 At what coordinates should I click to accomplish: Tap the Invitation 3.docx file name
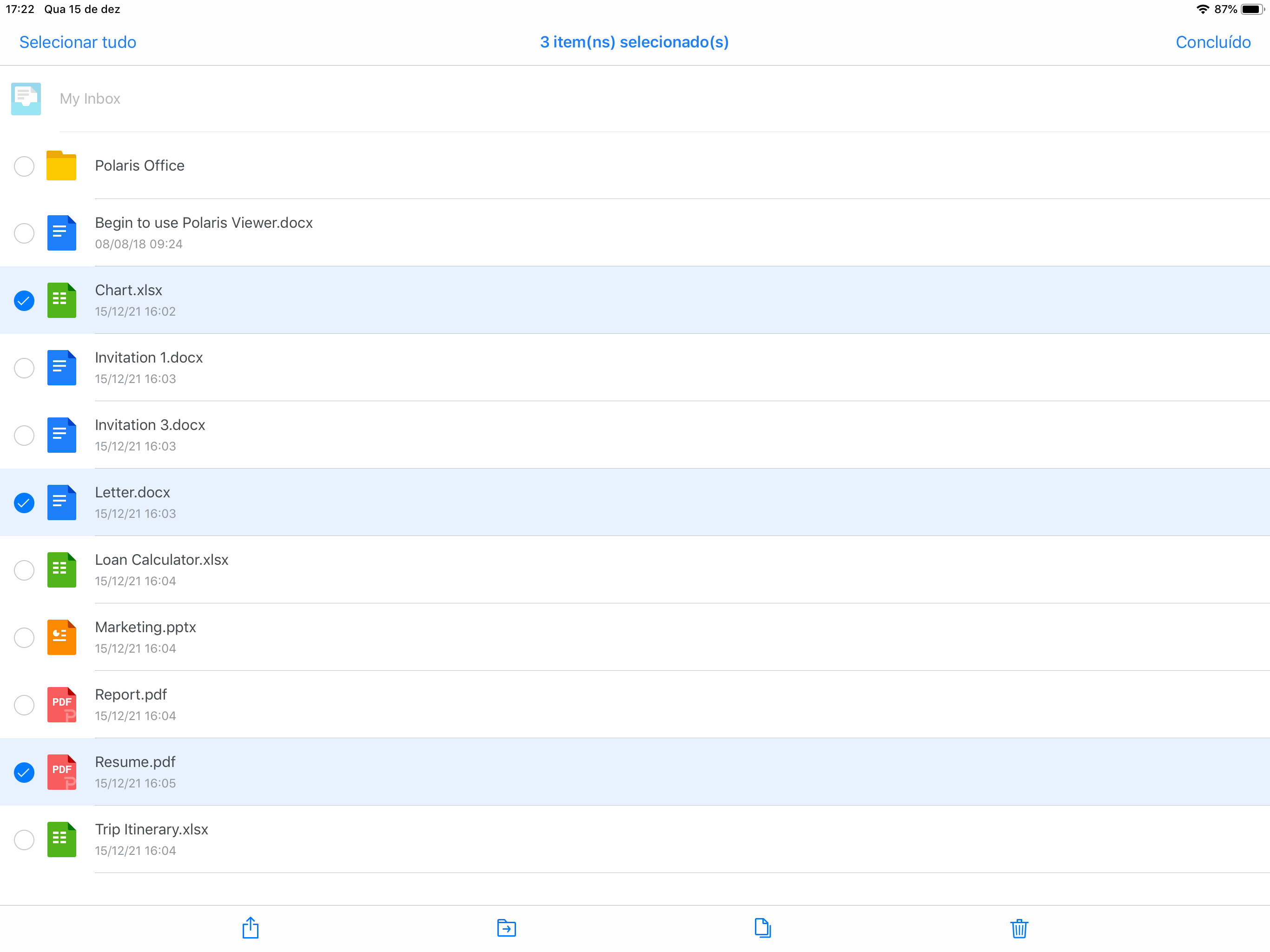150,425
